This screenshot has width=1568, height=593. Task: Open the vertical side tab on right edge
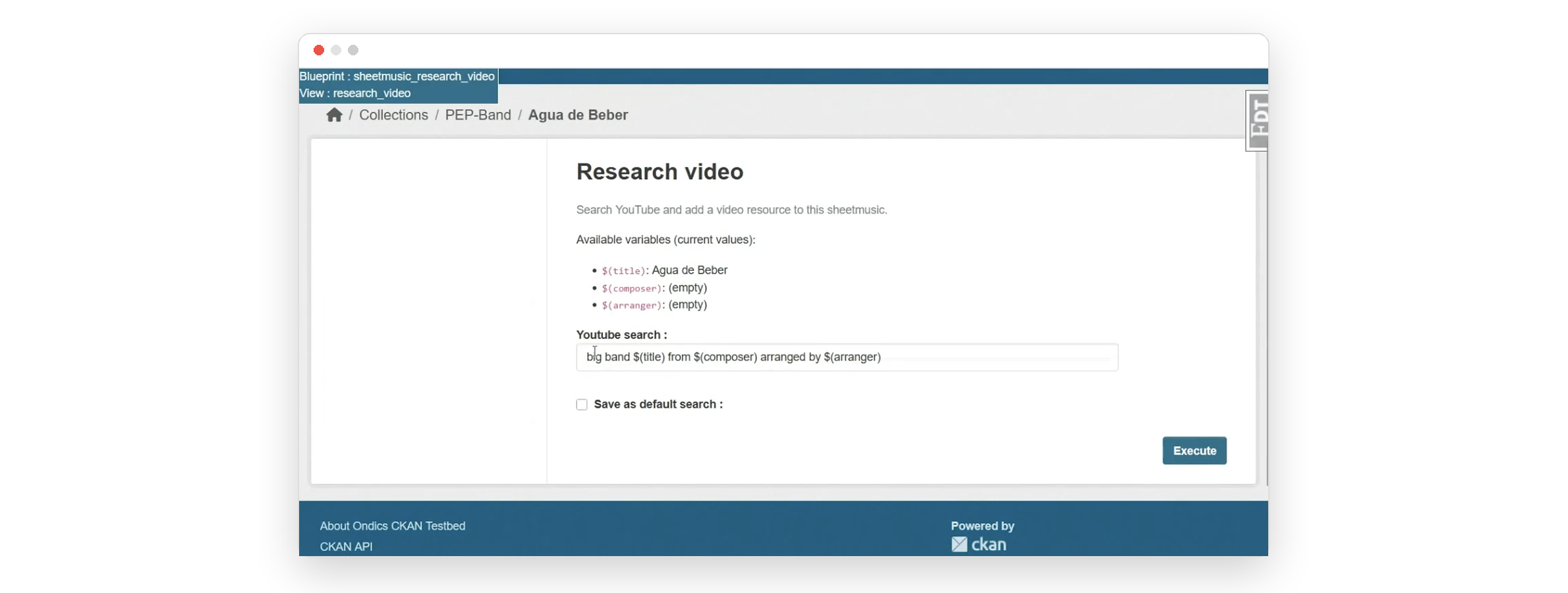[1256, 121]
